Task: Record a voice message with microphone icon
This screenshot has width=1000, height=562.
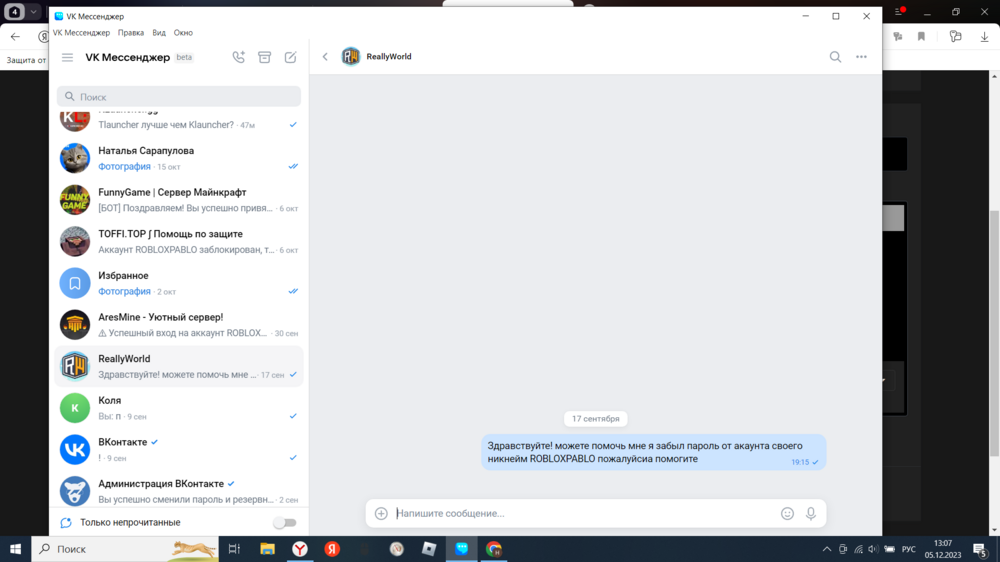Action: coord(811,513)
